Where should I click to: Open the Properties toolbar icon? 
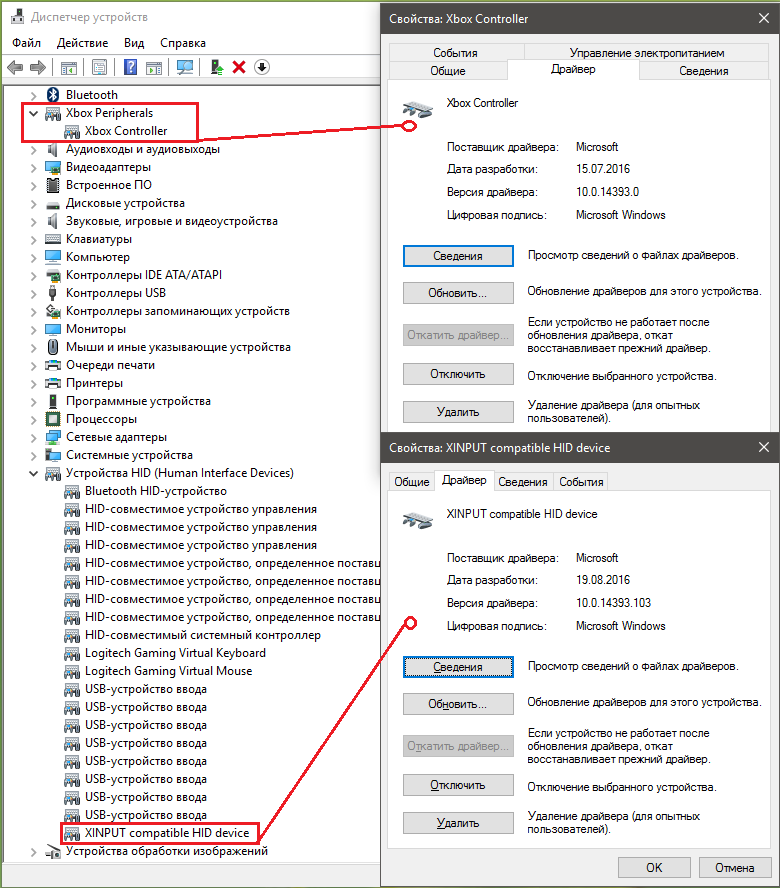point(99,67)
